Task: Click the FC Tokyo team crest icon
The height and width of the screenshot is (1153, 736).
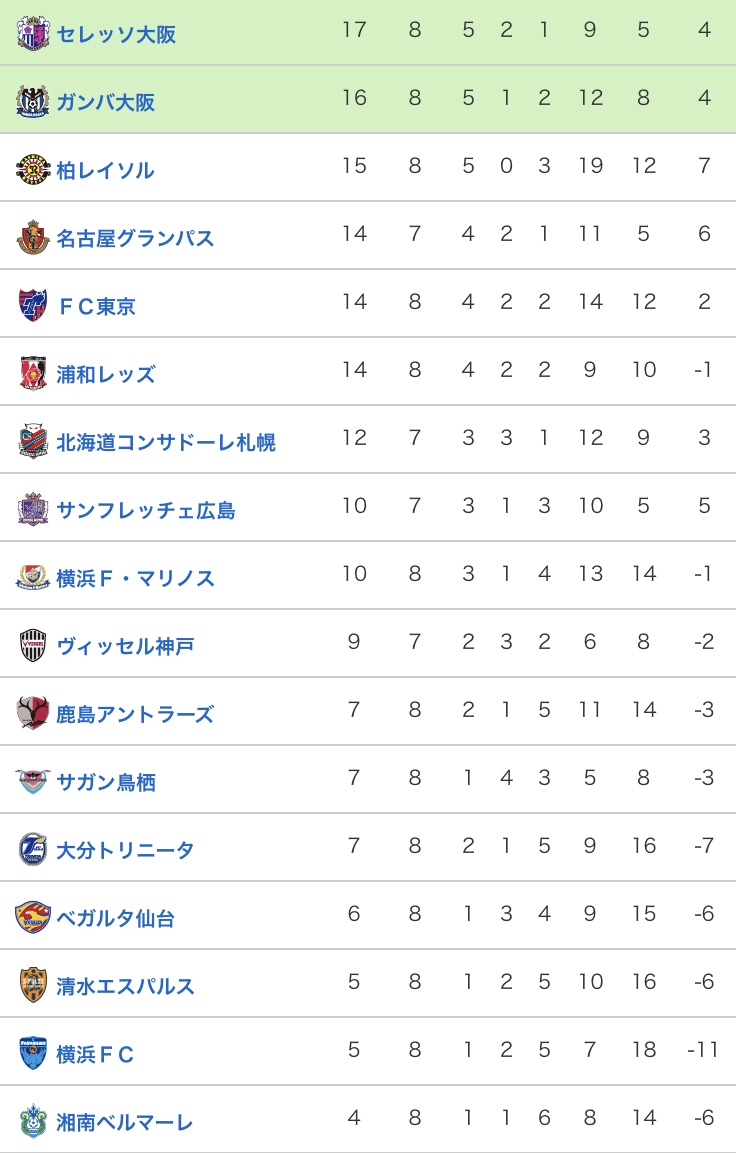Action: 33,305
